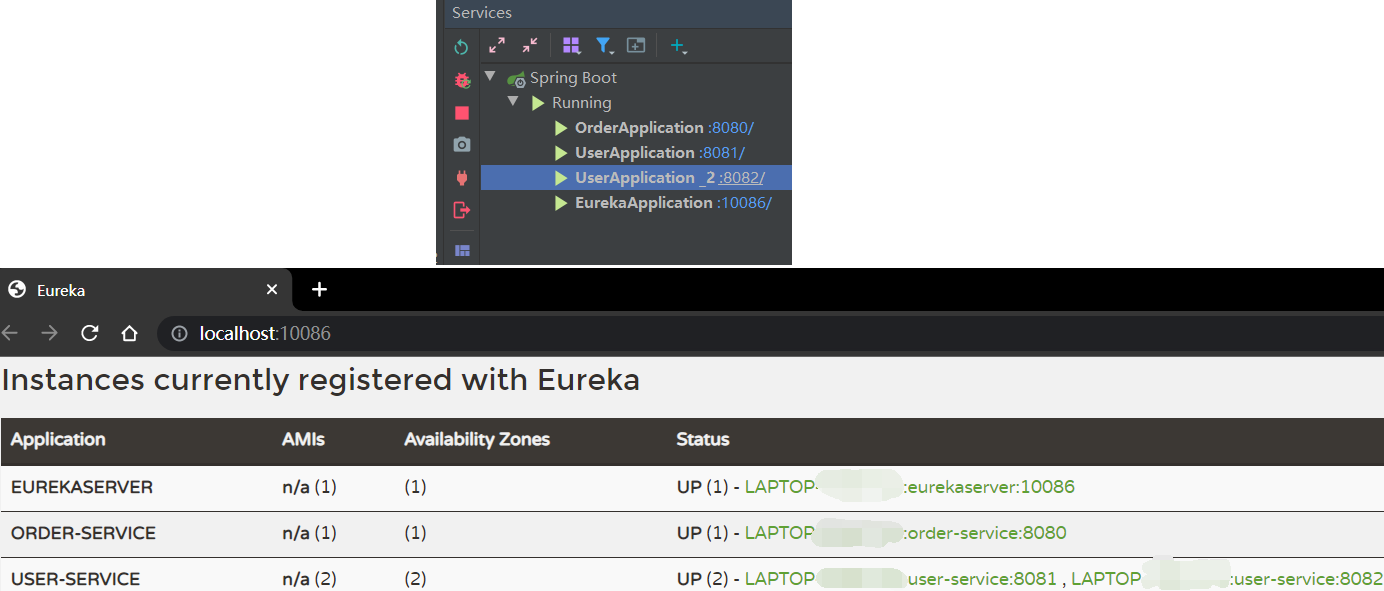The width and height of the screenshot is (1384, 591).
Task: Open the Add Service plus dropdown
Action: pos(679,45)
